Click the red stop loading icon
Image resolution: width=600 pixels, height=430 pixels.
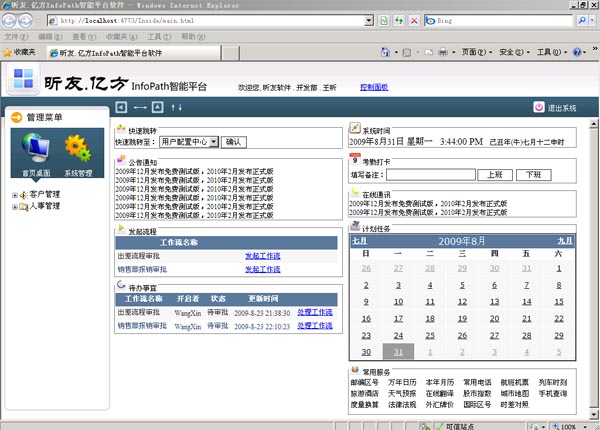[414, 21]
